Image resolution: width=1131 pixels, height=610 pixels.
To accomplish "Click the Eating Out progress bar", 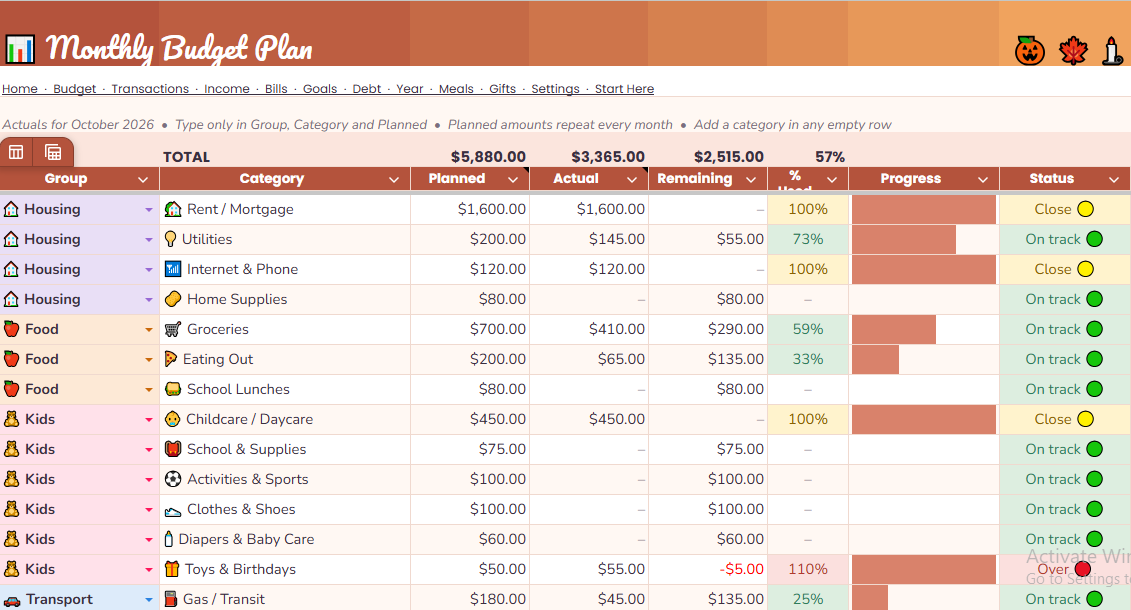I will click(875, 359).
